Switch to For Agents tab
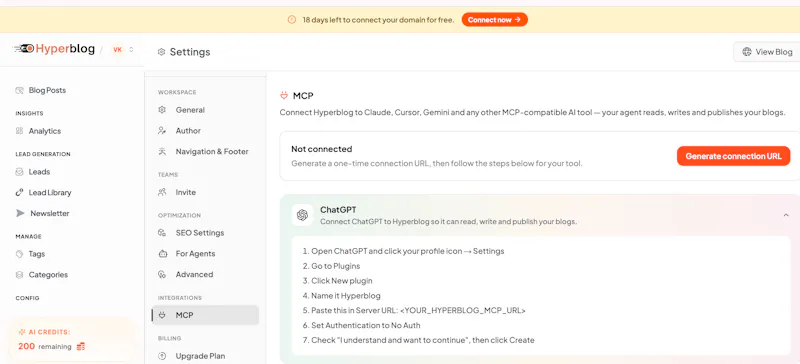Image resolution: width=800 pixels, height=364 pixels. coord(205,254)
